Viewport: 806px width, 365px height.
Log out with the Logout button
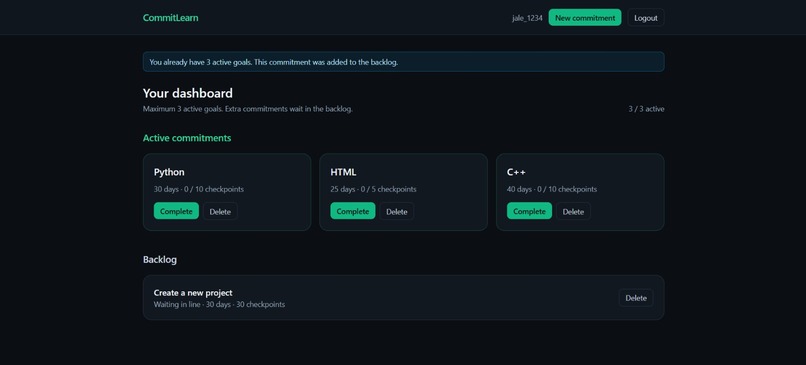[x=646, y=17]
